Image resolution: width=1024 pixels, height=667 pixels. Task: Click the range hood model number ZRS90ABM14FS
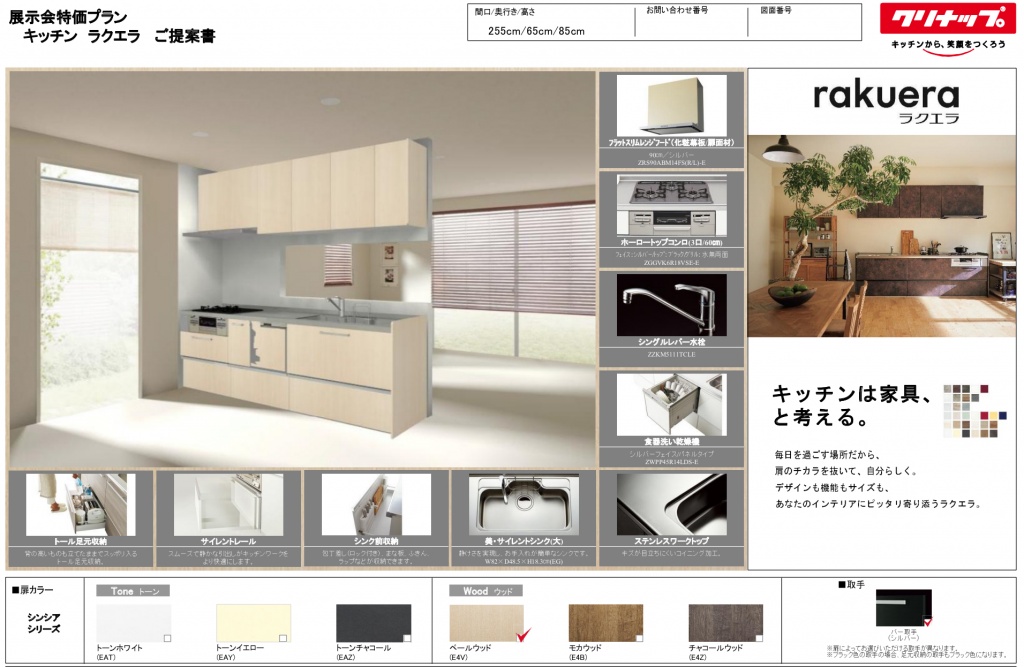pos(671,163)
